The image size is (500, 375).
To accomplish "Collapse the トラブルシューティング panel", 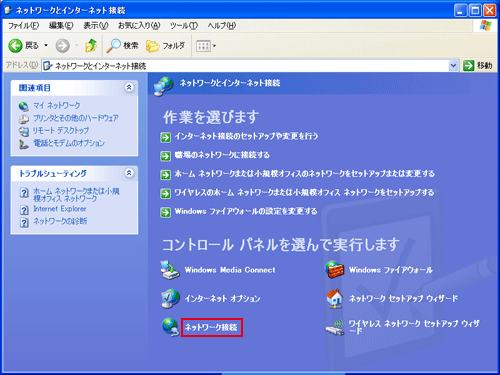I will [x=129, y=173].
